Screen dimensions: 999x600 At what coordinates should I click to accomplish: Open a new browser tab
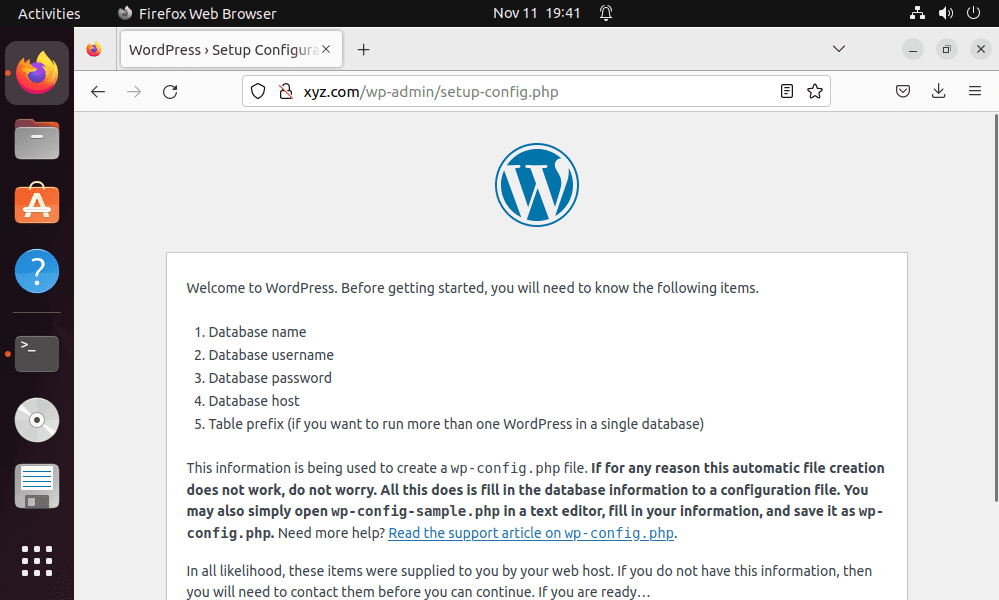click(x=363, y=50)
